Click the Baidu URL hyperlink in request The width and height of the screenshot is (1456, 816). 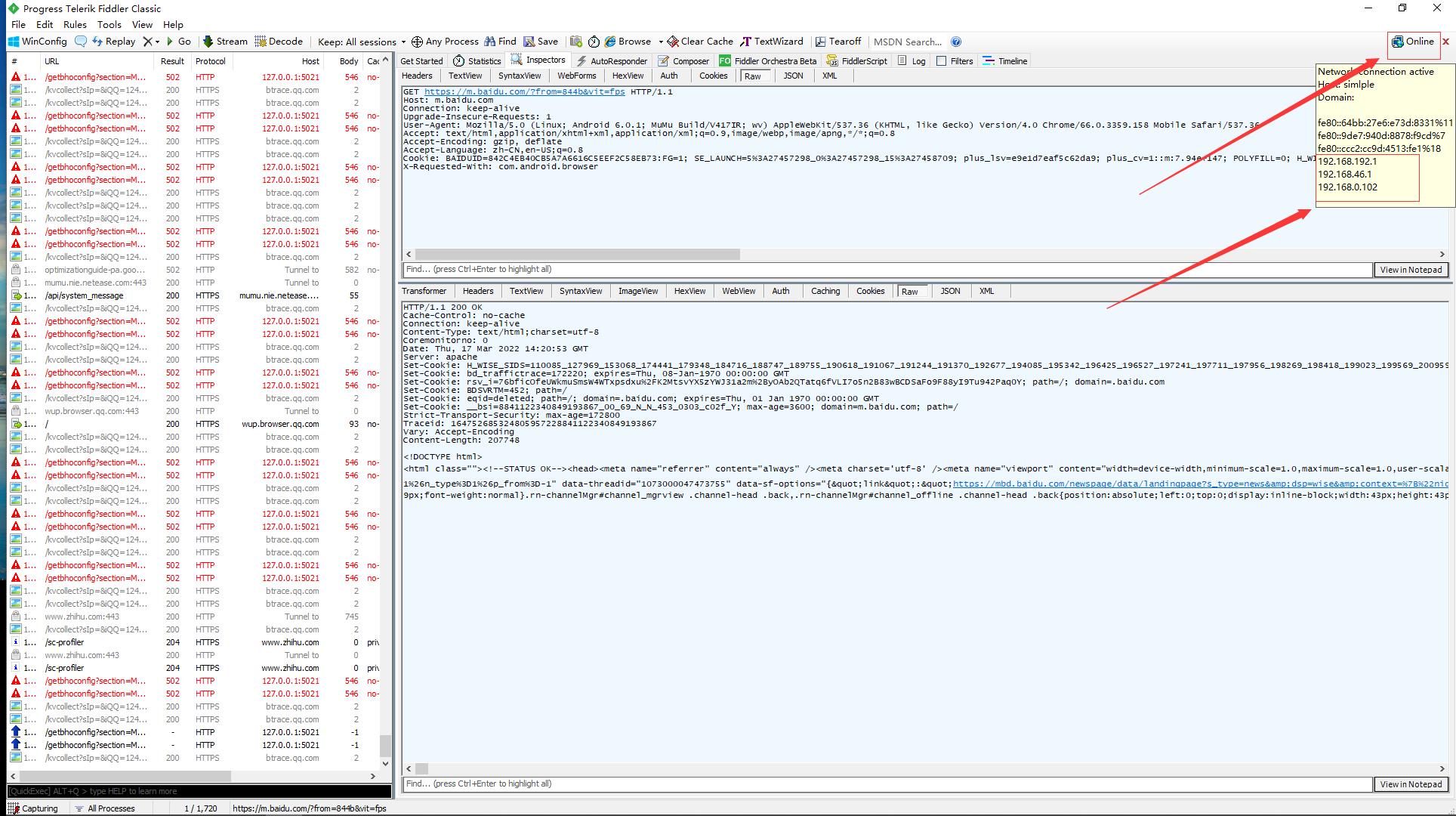click(x=525, y=91)
